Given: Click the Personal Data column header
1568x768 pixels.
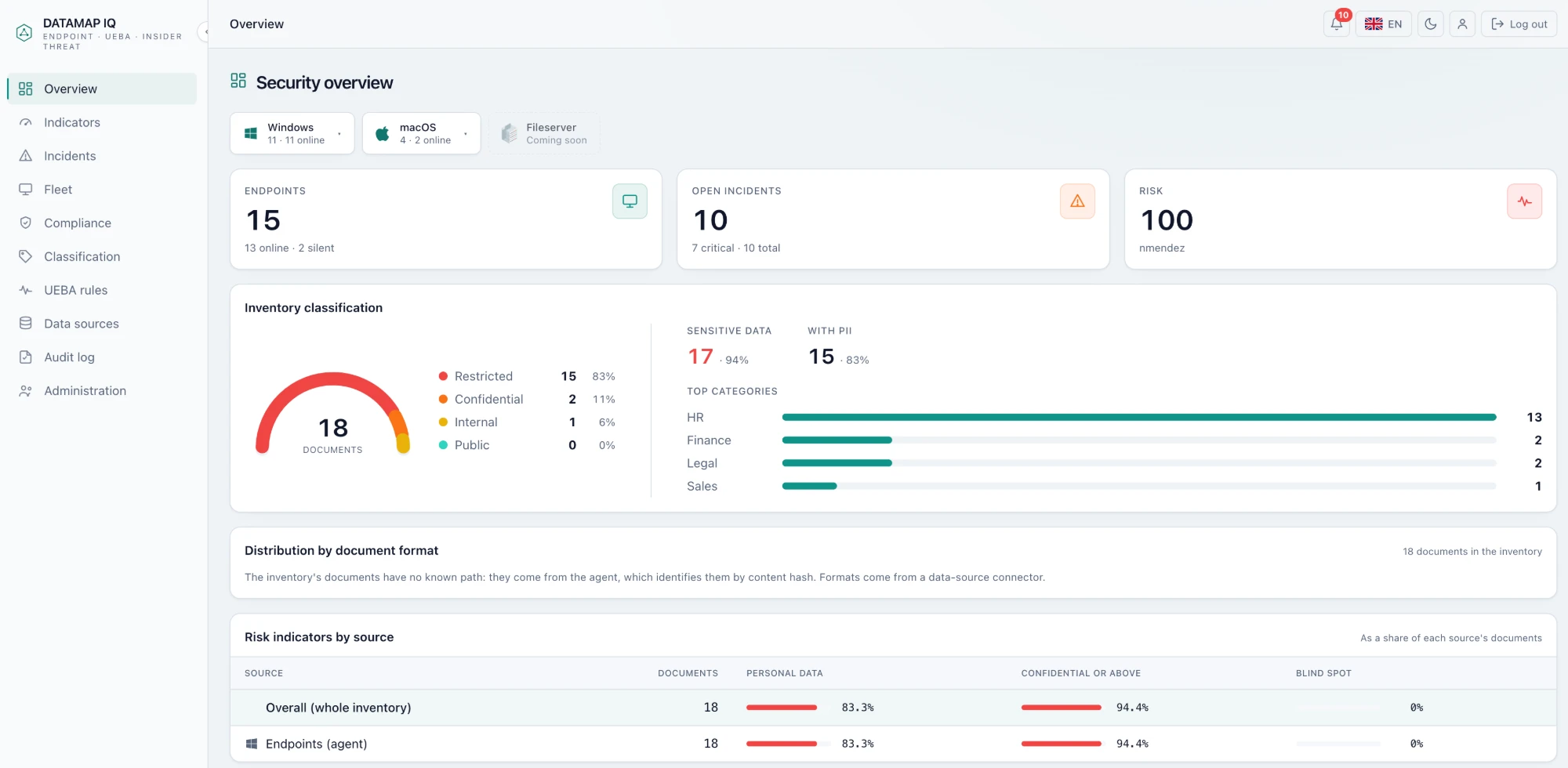Looking at the screenshot, I should [x=785, y=673].
